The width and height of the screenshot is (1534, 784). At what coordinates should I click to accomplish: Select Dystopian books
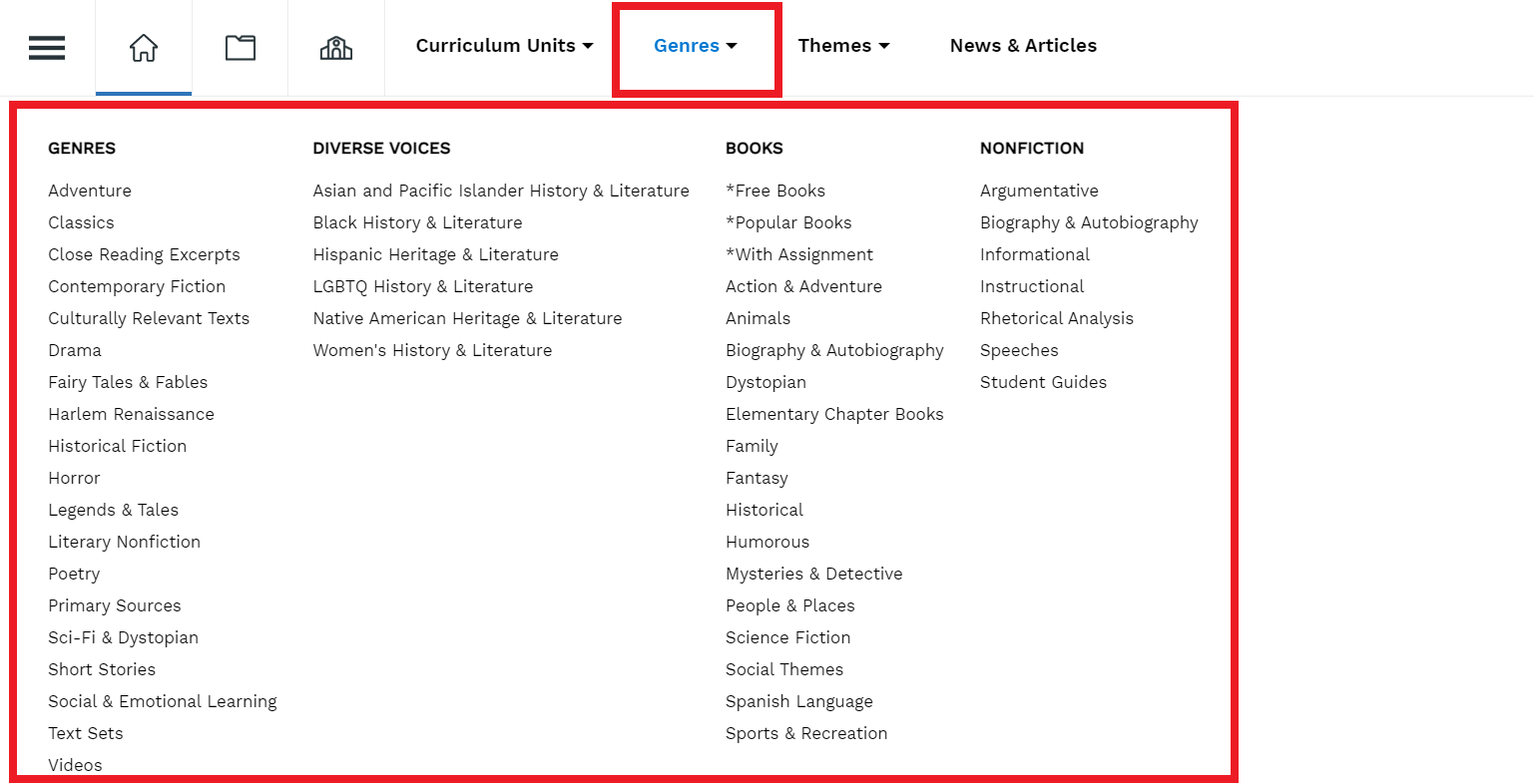click(x=766, y=382)
